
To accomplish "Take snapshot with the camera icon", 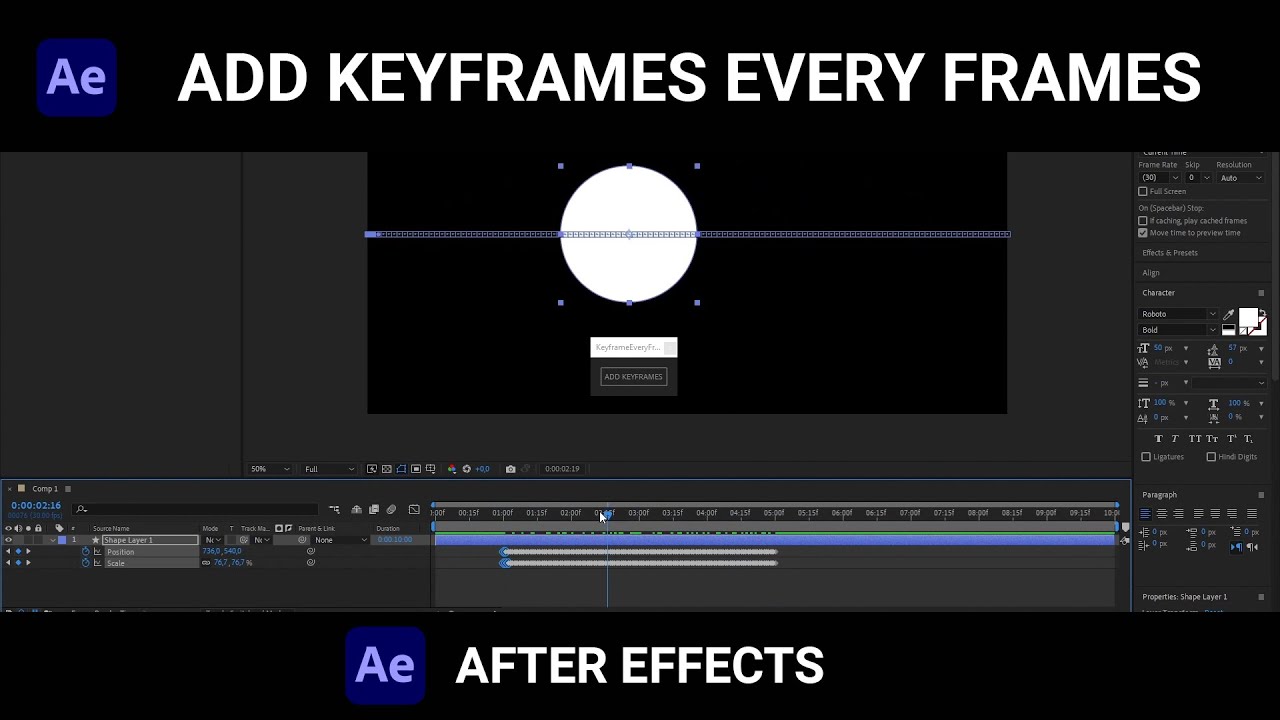I will pyautogui.click(x=510, y=468).
